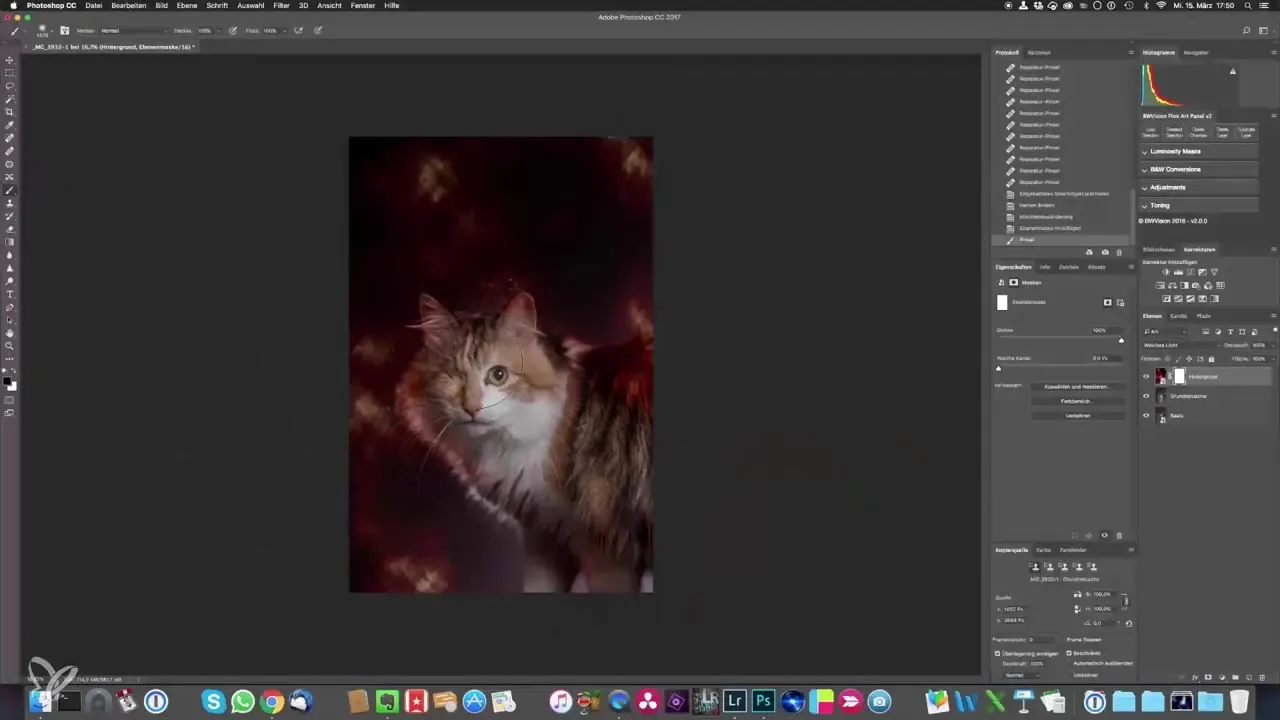The width and height of the screenshot is (1280, 720).
Task: Click the Umkehren mask button
Action: (1076, 415)
